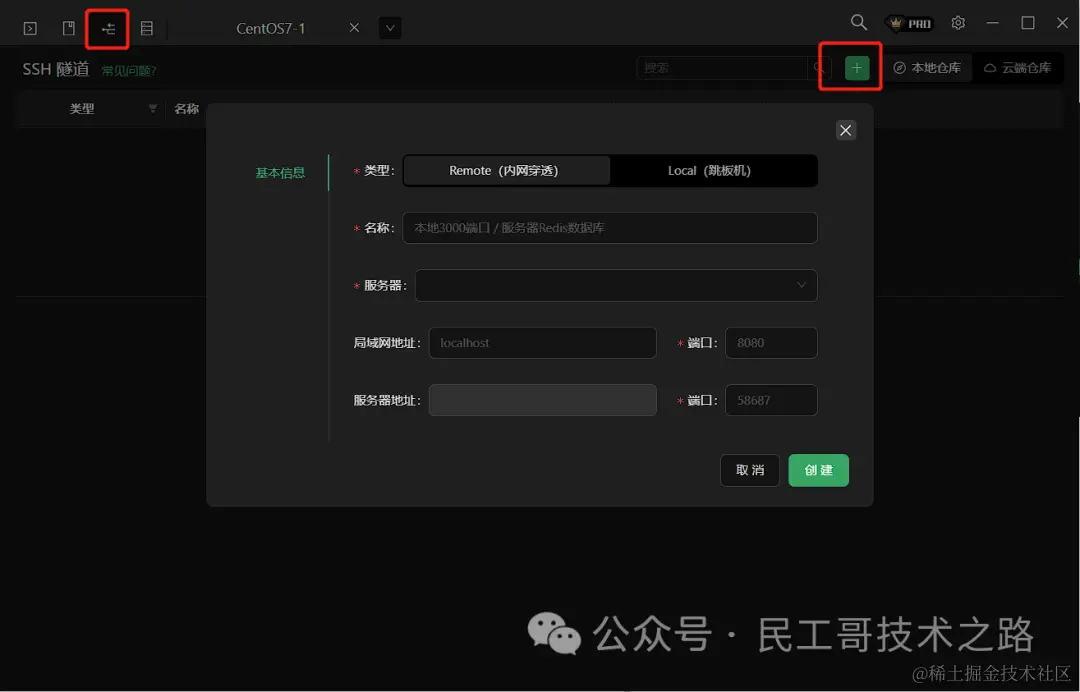This screenshot has height=692, width=1080.
Task: Open the CentOS7-1 tab dropdown arrow
Action: click(389, 28)
